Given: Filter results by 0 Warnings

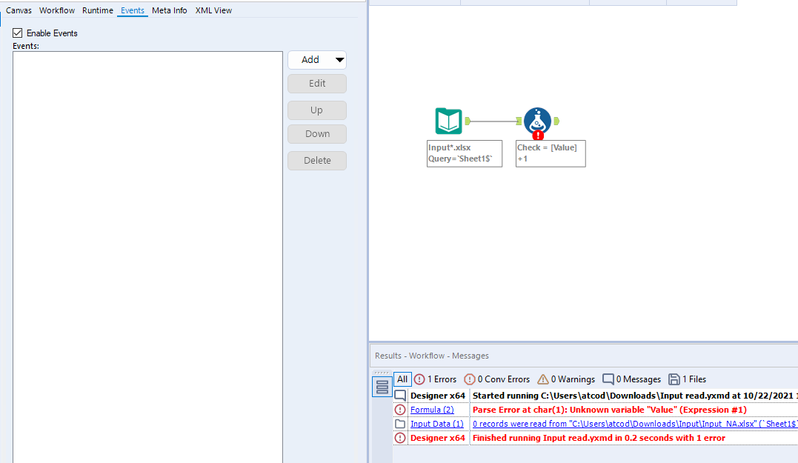Looking at the screenshot, I should pyautogui.click(x=566, y=379).
